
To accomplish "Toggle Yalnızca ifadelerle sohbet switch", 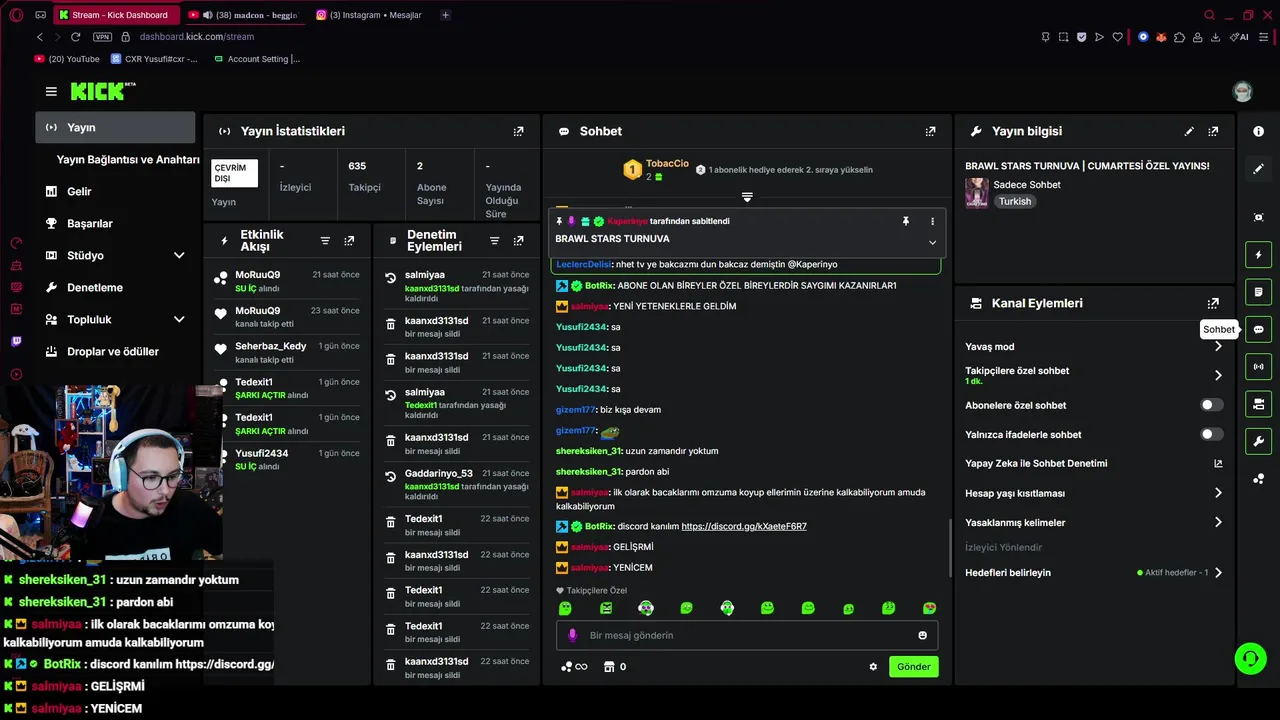I will tap(1211, 434).
